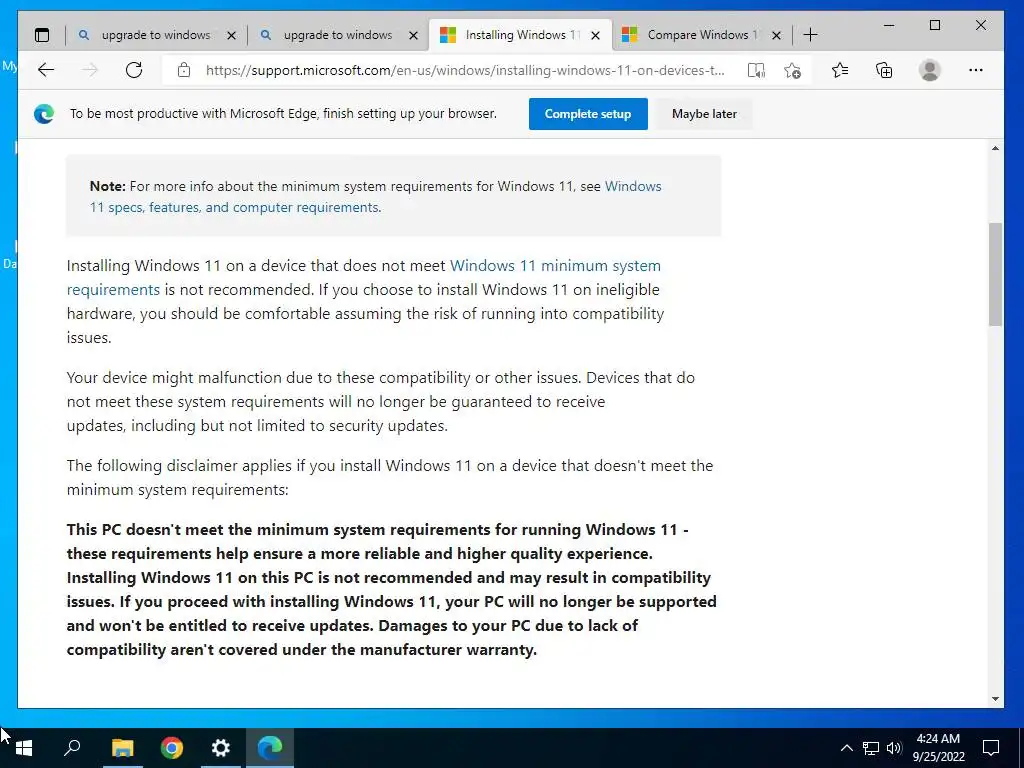
Task: Maximize the Edge window
Action: (x=935, y=25)
